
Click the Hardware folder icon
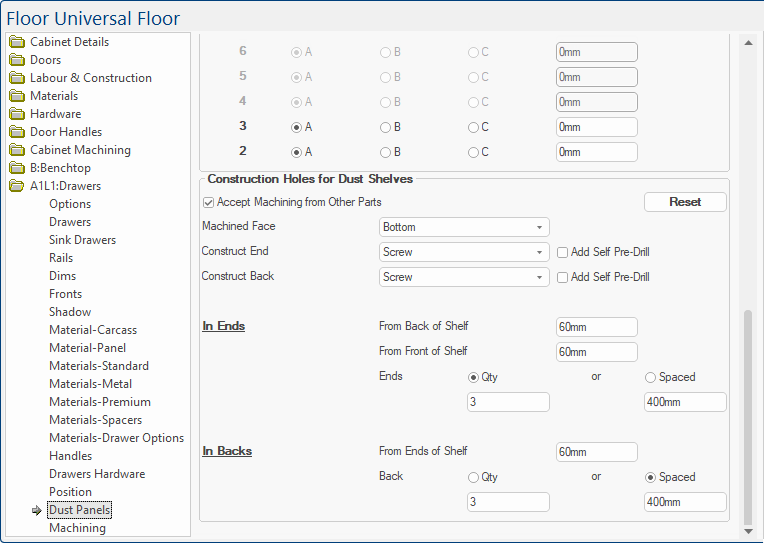(17, 114)
